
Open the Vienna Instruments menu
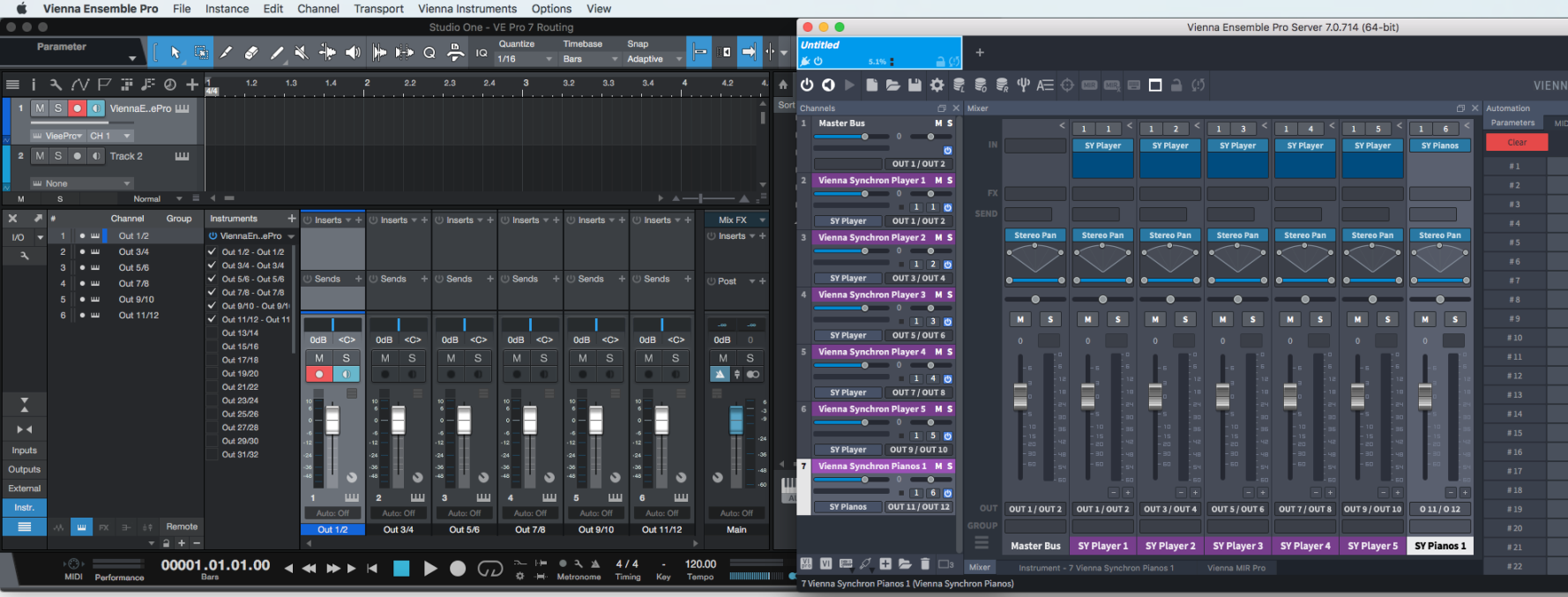point(467,9)
